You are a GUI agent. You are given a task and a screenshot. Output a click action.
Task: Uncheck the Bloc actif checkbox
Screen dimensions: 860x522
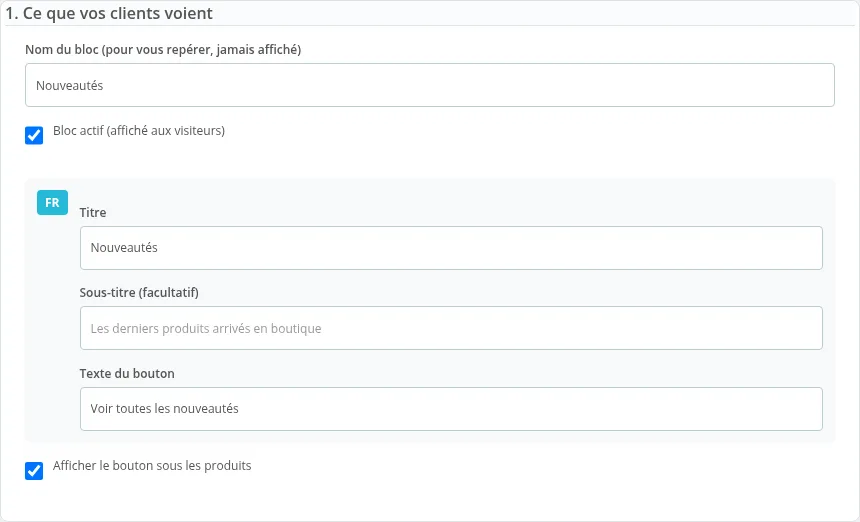34,135
